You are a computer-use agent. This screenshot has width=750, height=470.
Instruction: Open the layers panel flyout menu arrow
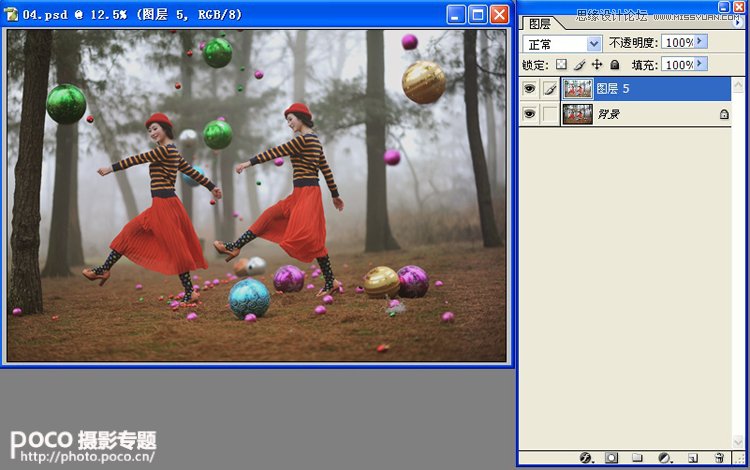pyautogui.click(x=737, y=22)
